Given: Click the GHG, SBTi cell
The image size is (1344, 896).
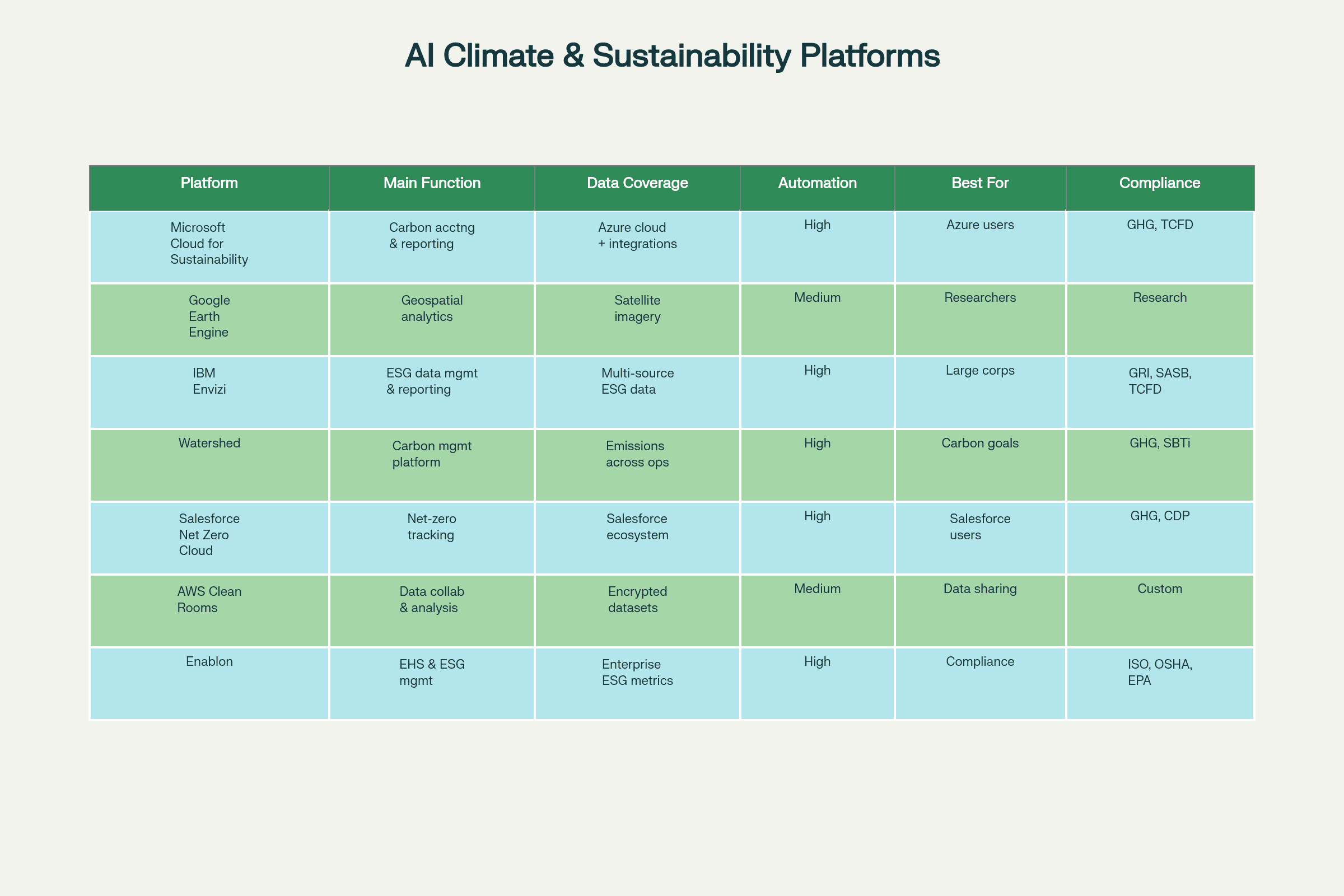Looking at the screenshot, I should pos(1160,465).
